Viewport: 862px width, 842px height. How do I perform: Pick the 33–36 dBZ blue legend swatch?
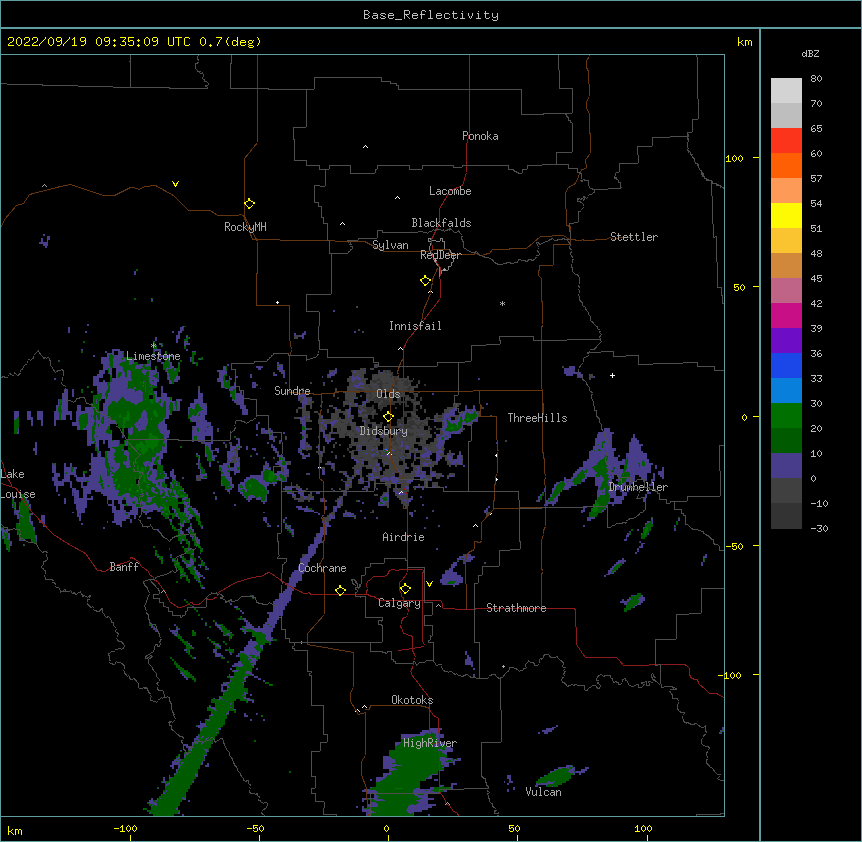pyautogui.click(x=786, y=365)
